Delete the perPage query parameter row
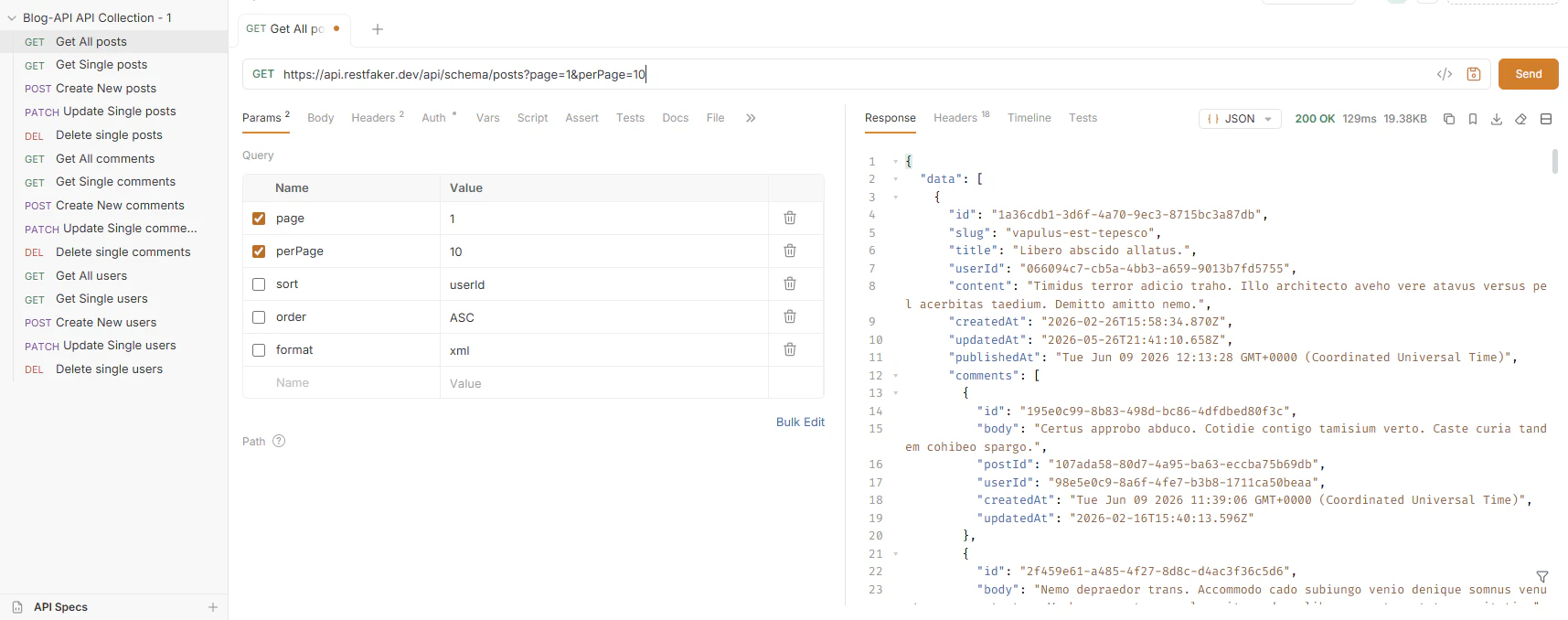 790,251
